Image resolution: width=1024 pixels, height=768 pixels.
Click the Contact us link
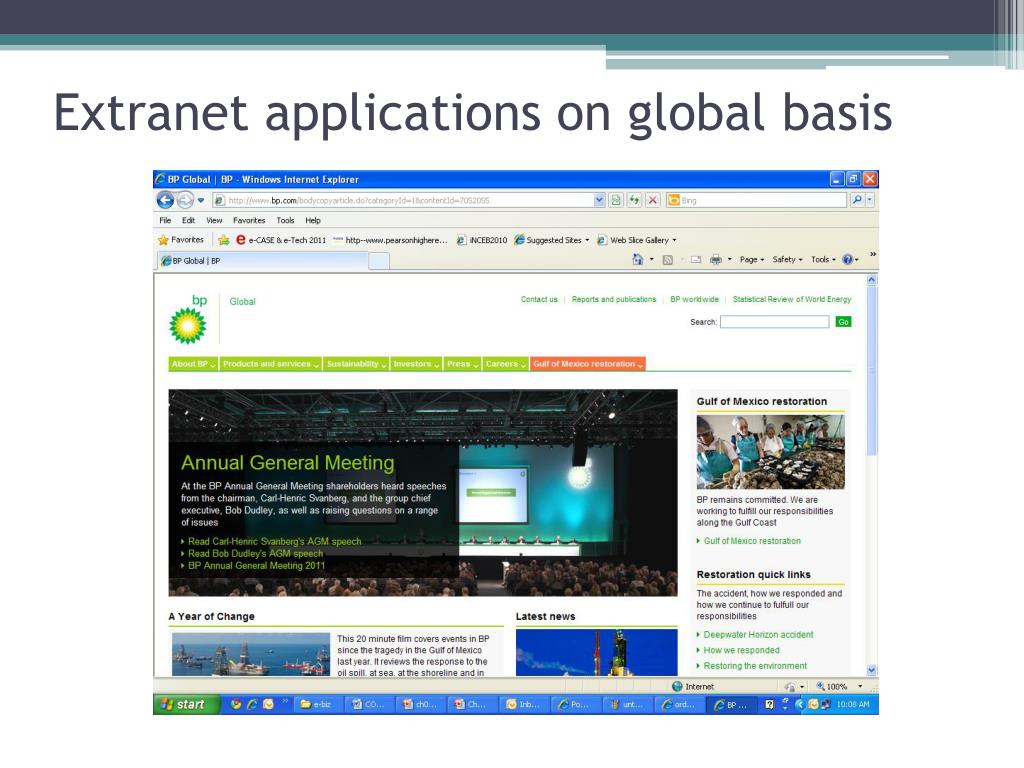539,300
